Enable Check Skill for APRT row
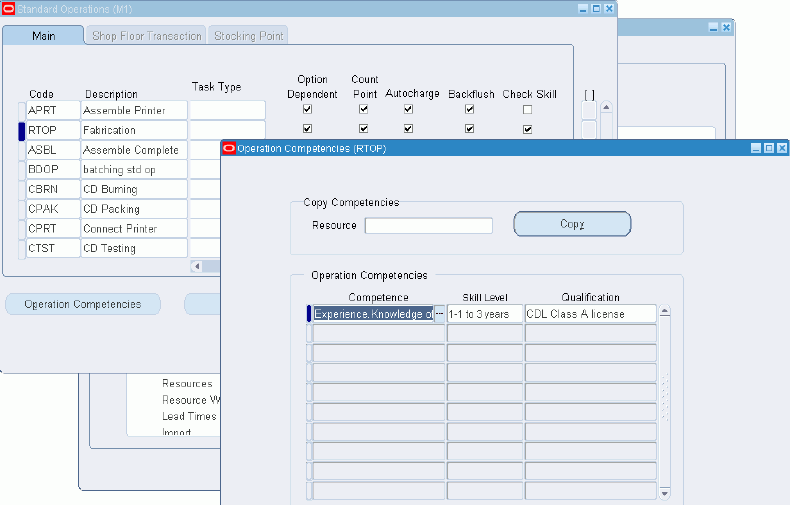This screenshot has height=505, width=790. click(x=528, y=109)
